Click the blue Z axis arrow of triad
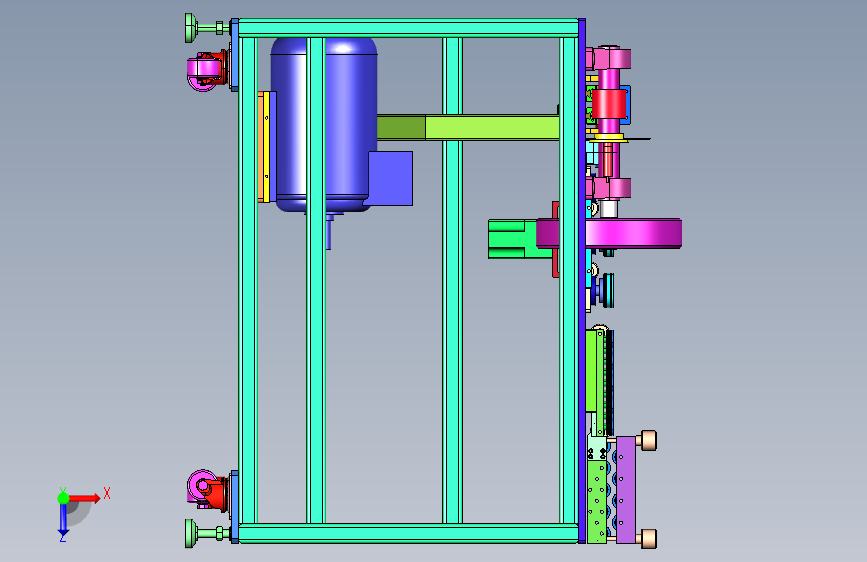Viewport: 867px width, 562px height. point(63,520)
